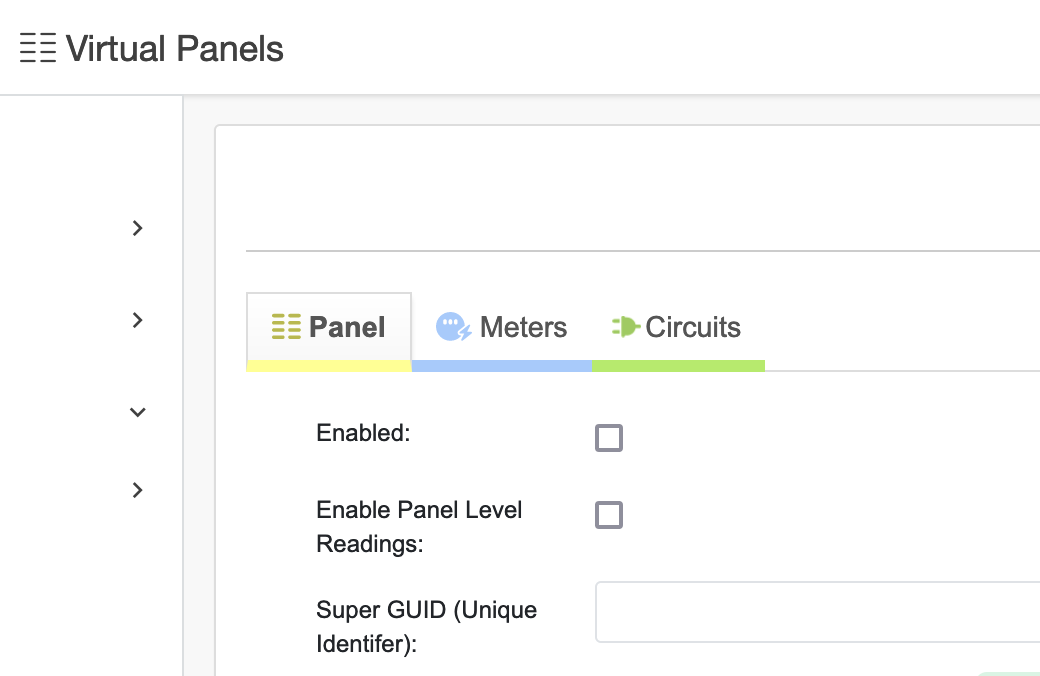This screenshot has height=676, width=1040.
Task: Expand the second sidebar chevron
Action: tap(138, 320)
